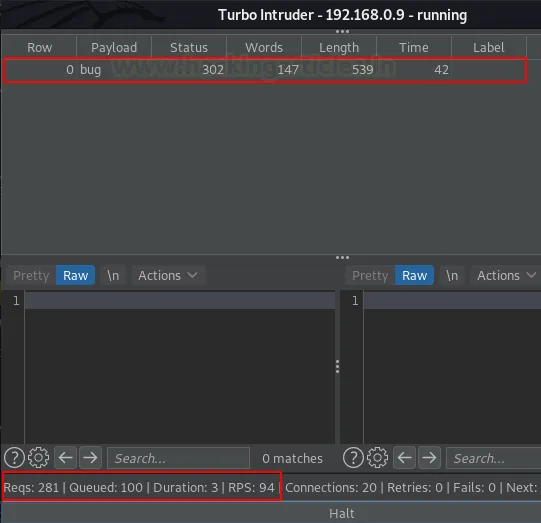Sort results by Payload column
This screenshot has width=541, height=523.
pyautogui.click(x=114, y=47)
